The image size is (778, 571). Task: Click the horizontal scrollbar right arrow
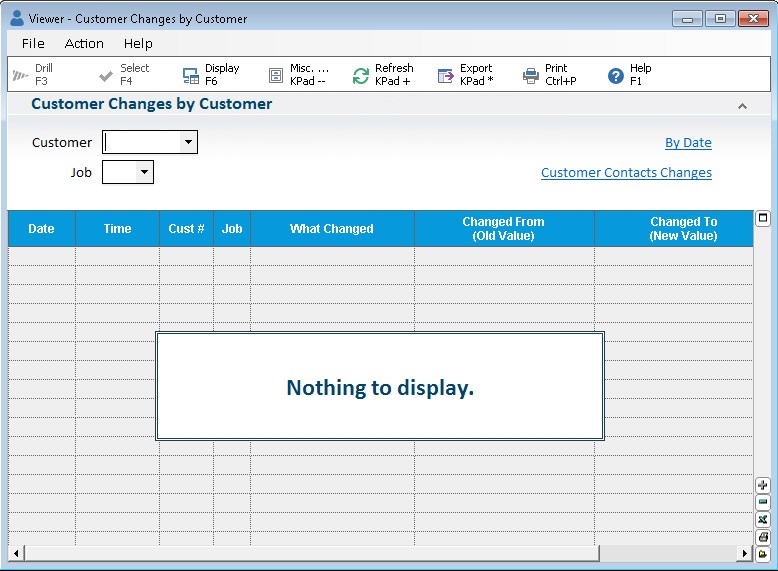point(744,553)
